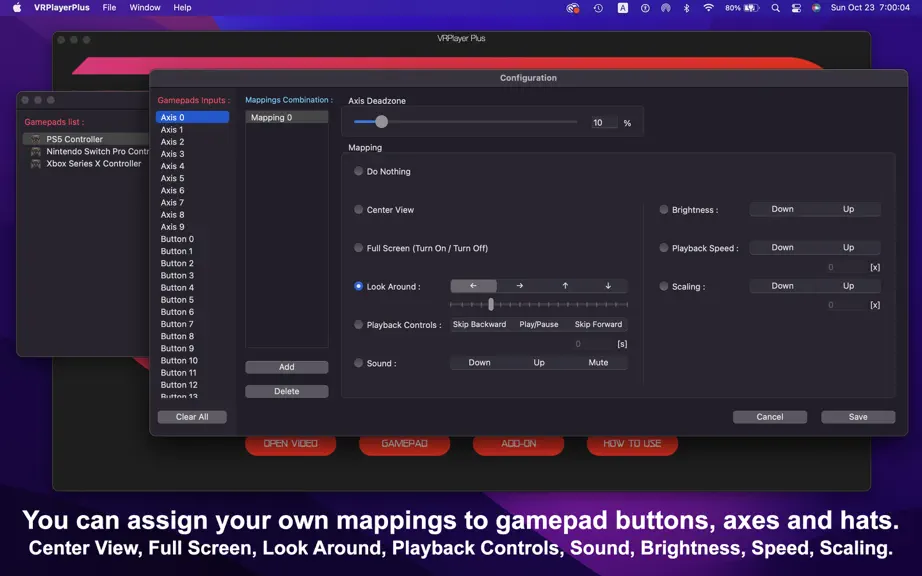Click the Clear All button
This screenshot has width=922, height=576.
click(x=192, y=417)
